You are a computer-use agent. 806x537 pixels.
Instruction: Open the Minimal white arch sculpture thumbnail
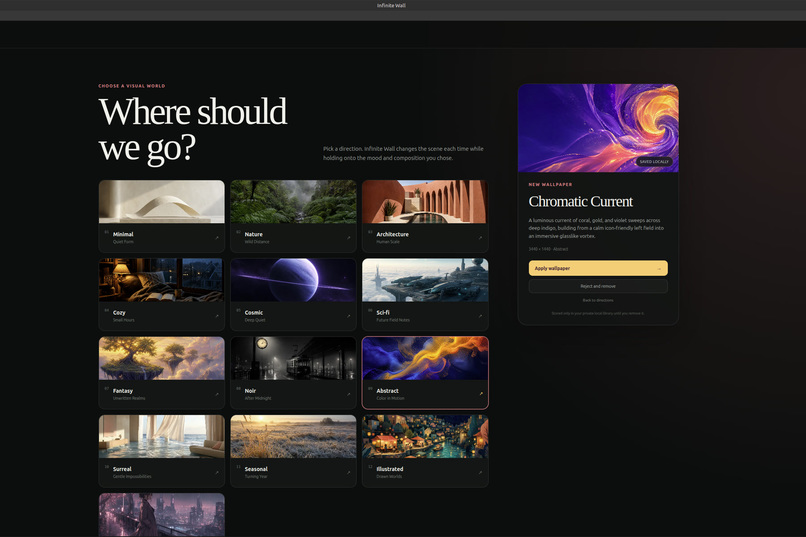click(x=161, y=201)
